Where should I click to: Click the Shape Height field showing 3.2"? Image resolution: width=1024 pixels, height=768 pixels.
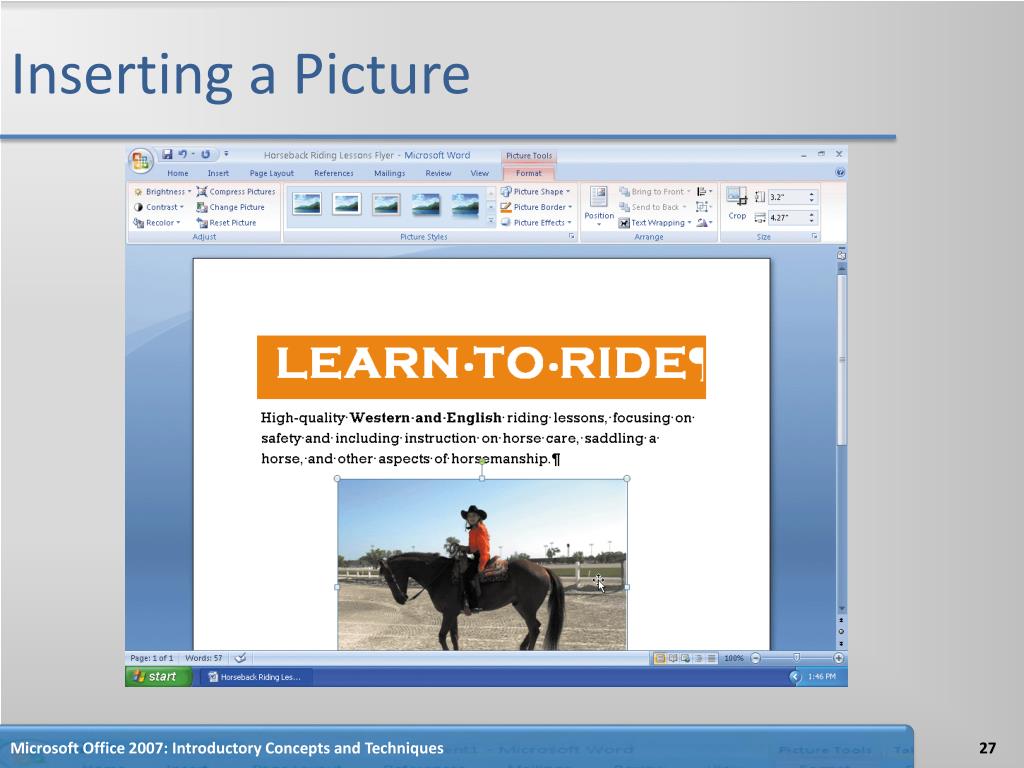pos(787,197)
